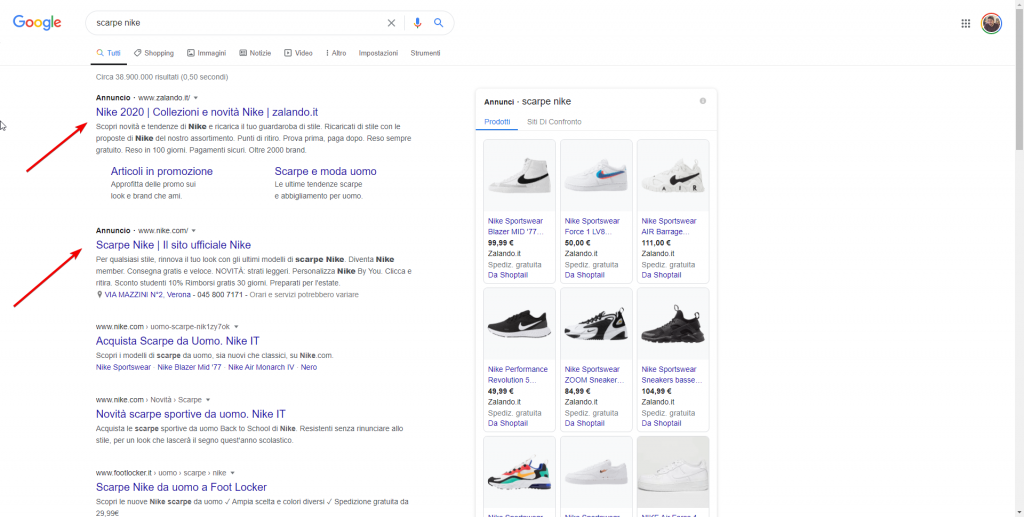Start voice search with microphone icon
The image size is (1024, 517).
click(418, 23)
